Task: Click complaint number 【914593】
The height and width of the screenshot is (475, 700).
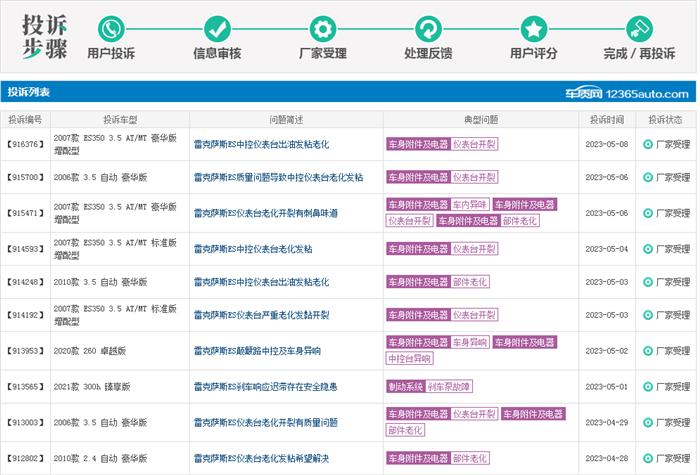Action: point(25,249)
